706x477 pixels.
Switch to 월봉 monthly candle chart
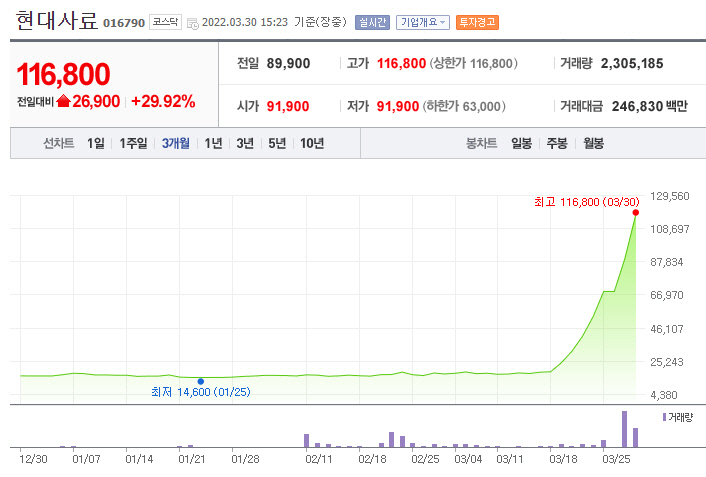tap(593, 143)
